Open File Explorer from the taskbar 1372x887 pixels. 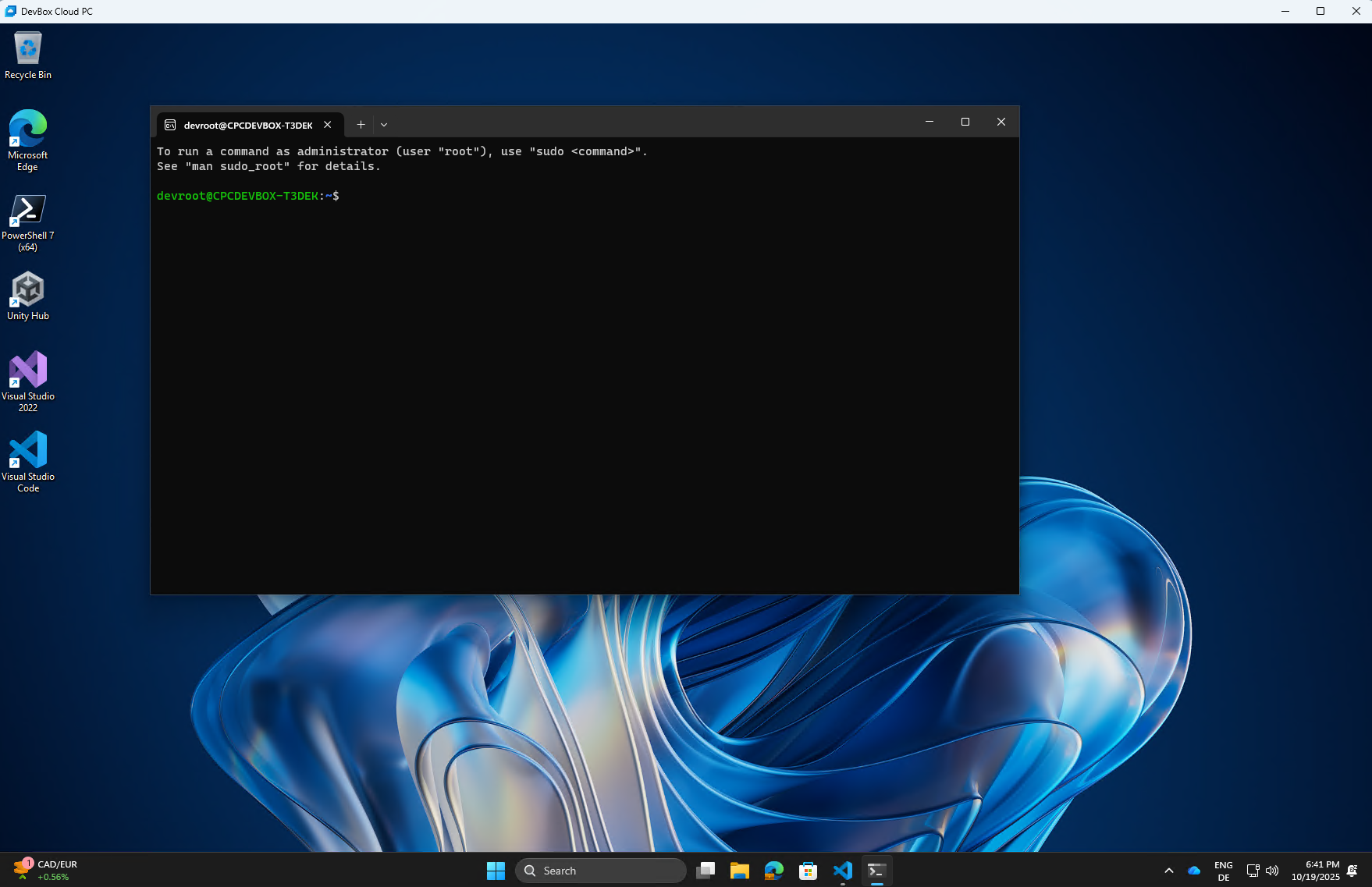[739, 870]
